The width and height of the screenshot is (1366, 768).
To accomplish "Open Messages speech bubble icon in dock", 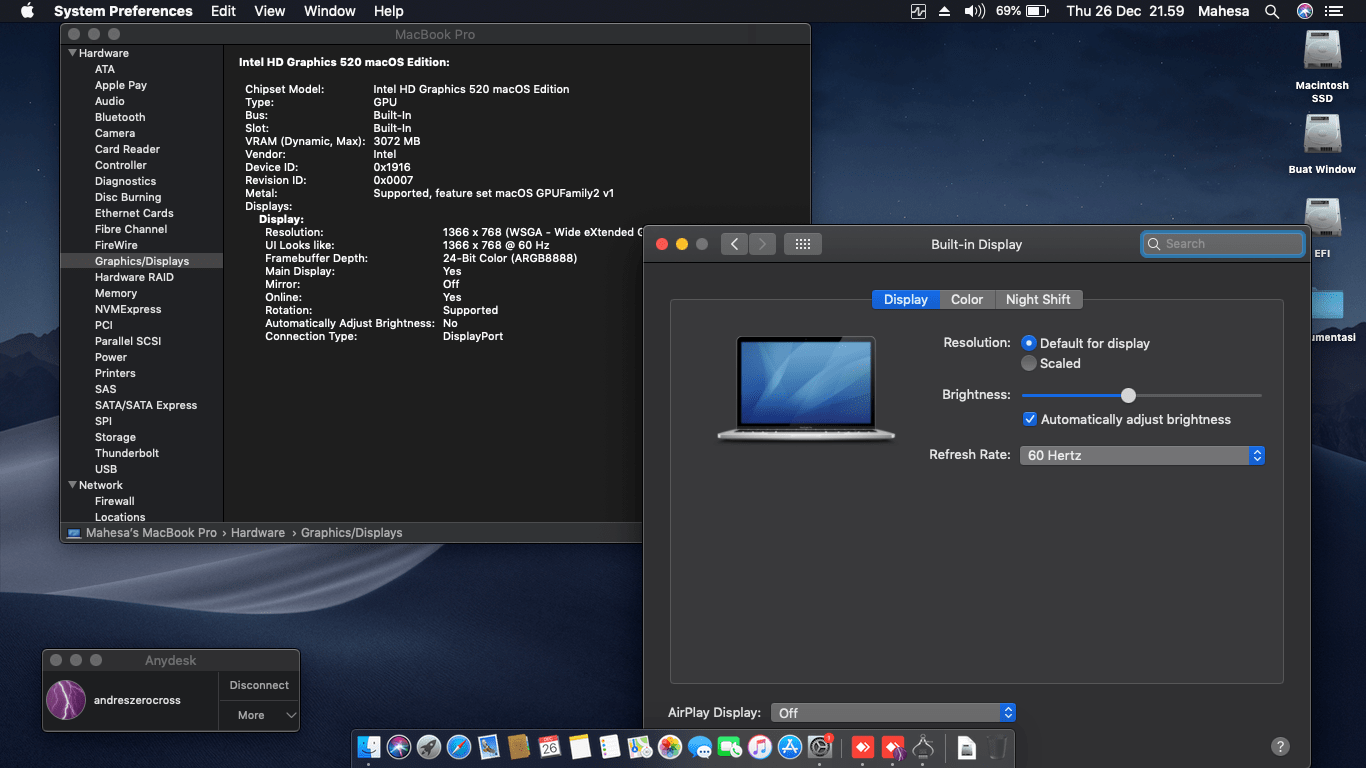I will [x=700, y=746].
